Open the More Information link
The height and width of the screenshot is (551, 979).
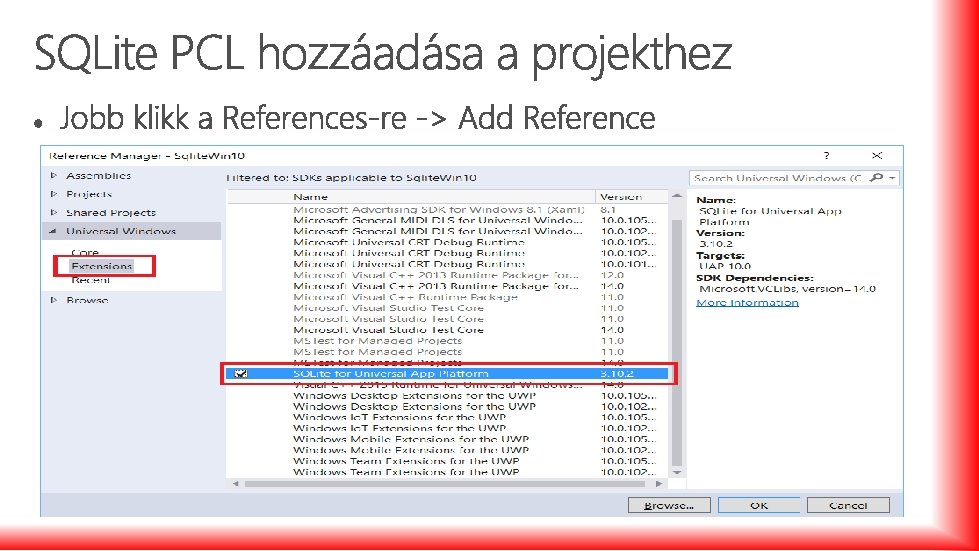click(x=747, y=303)
